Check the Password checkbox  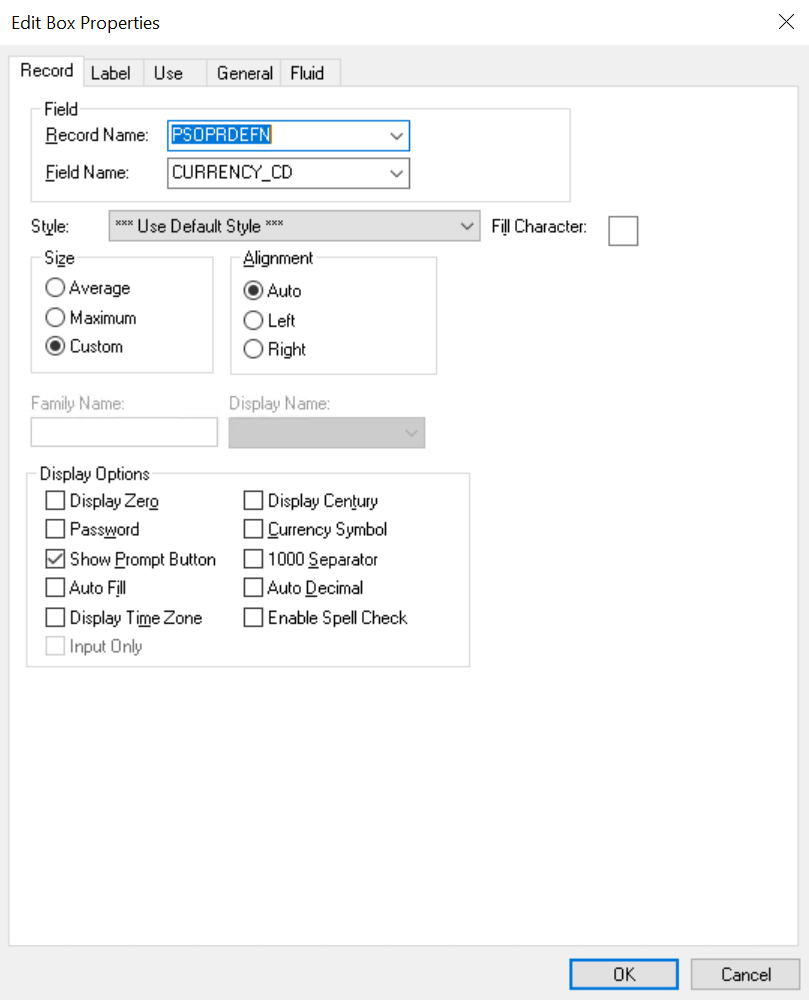tap(55, 529)
